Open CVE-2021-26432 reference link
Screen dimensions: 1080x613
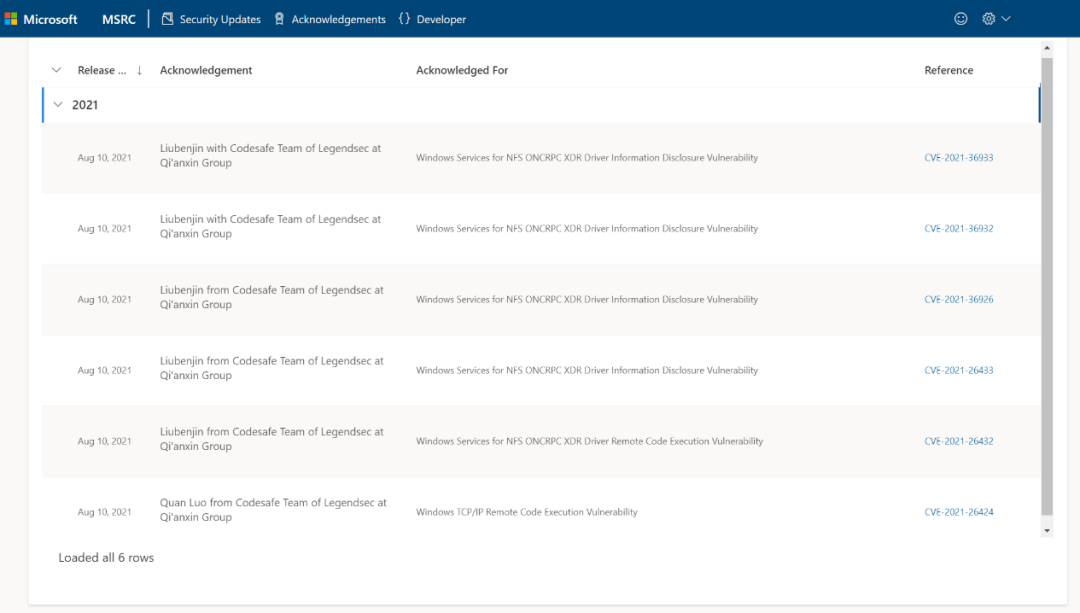[x=959, y=441]
